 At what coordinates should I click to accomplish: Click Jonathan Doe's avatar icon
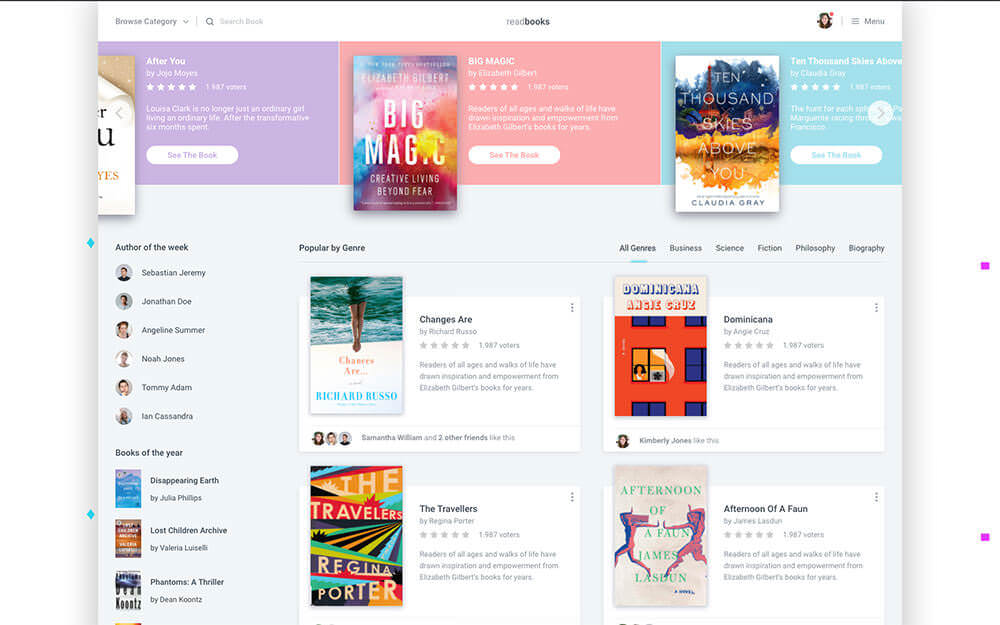(124, 301)
